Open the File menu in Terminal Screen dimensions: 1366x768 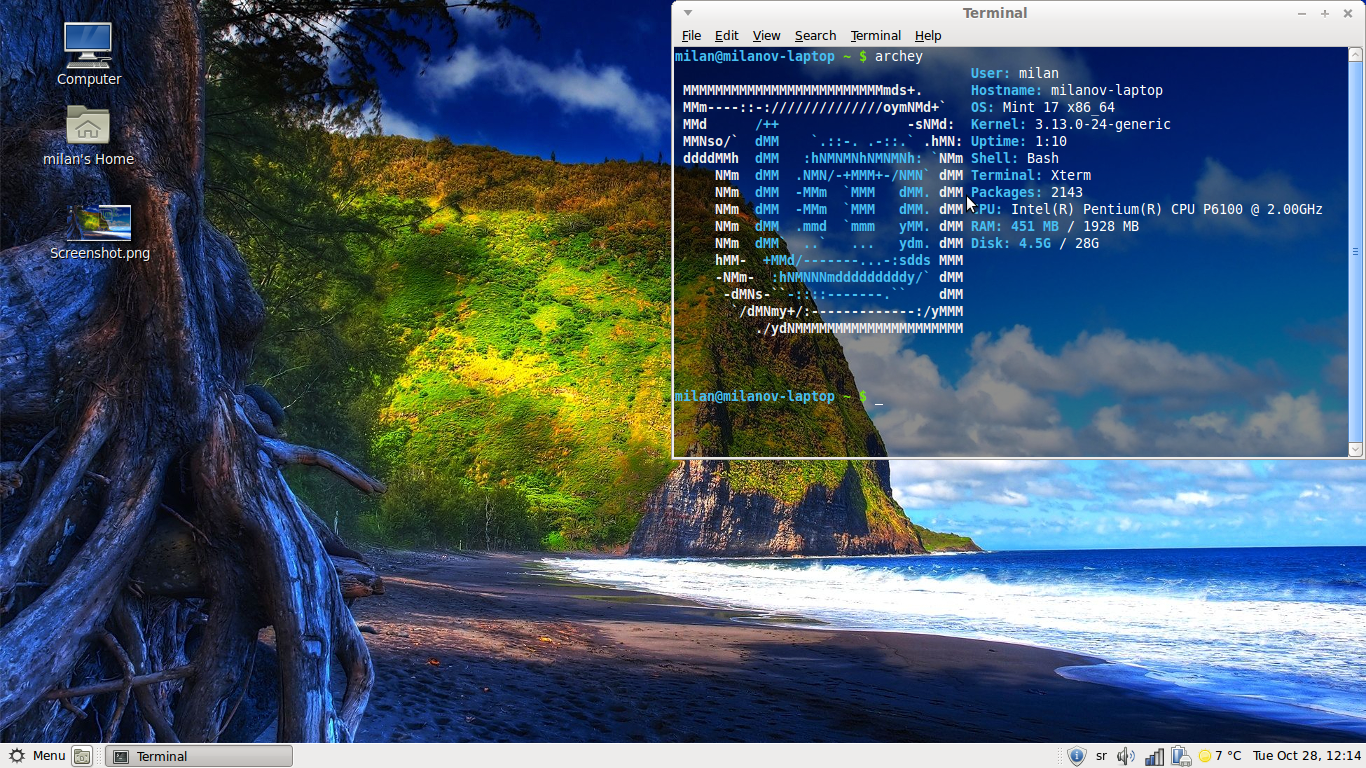click(691, 35)
